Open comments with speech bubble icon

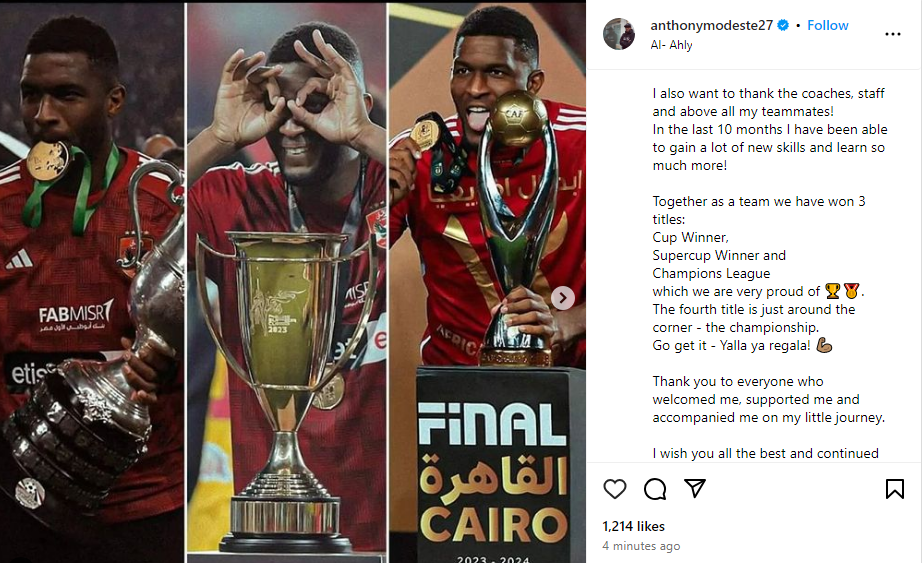click(x=655, y=489)
